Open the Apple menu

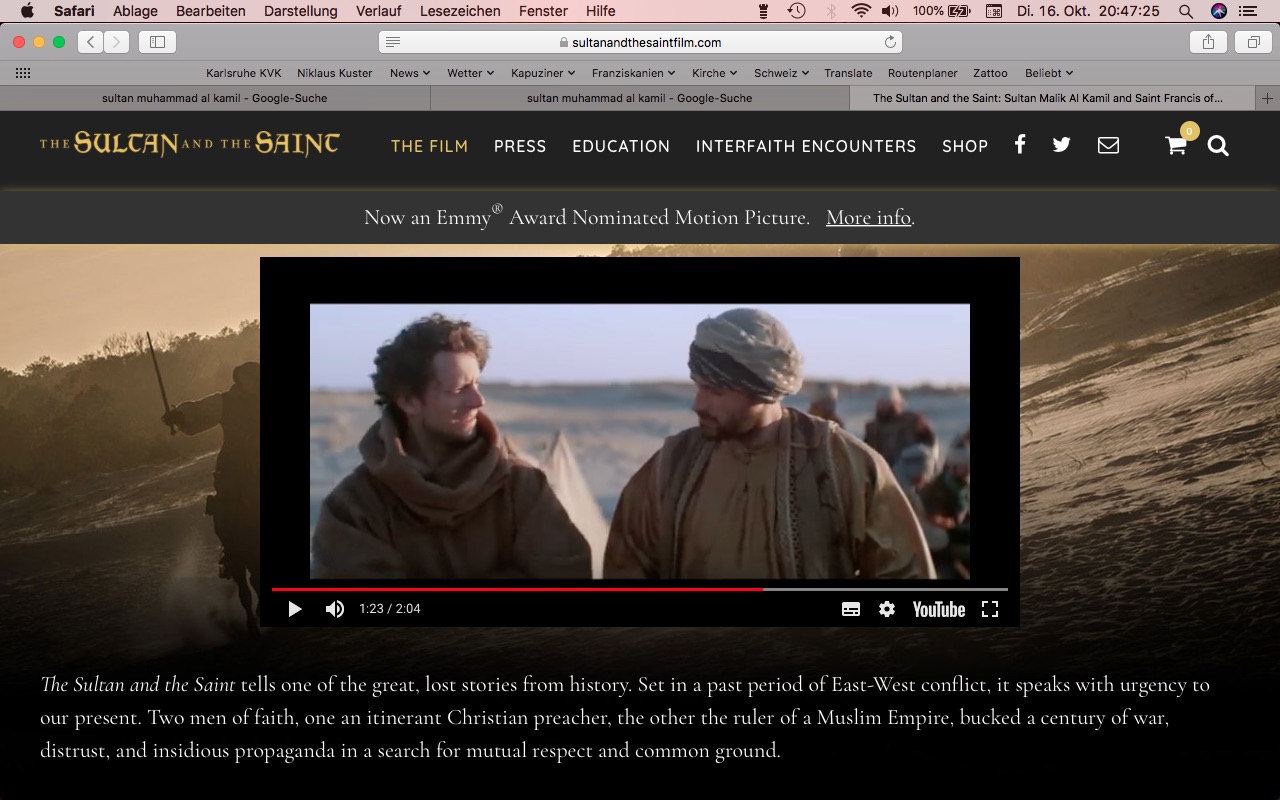[27, 11]
